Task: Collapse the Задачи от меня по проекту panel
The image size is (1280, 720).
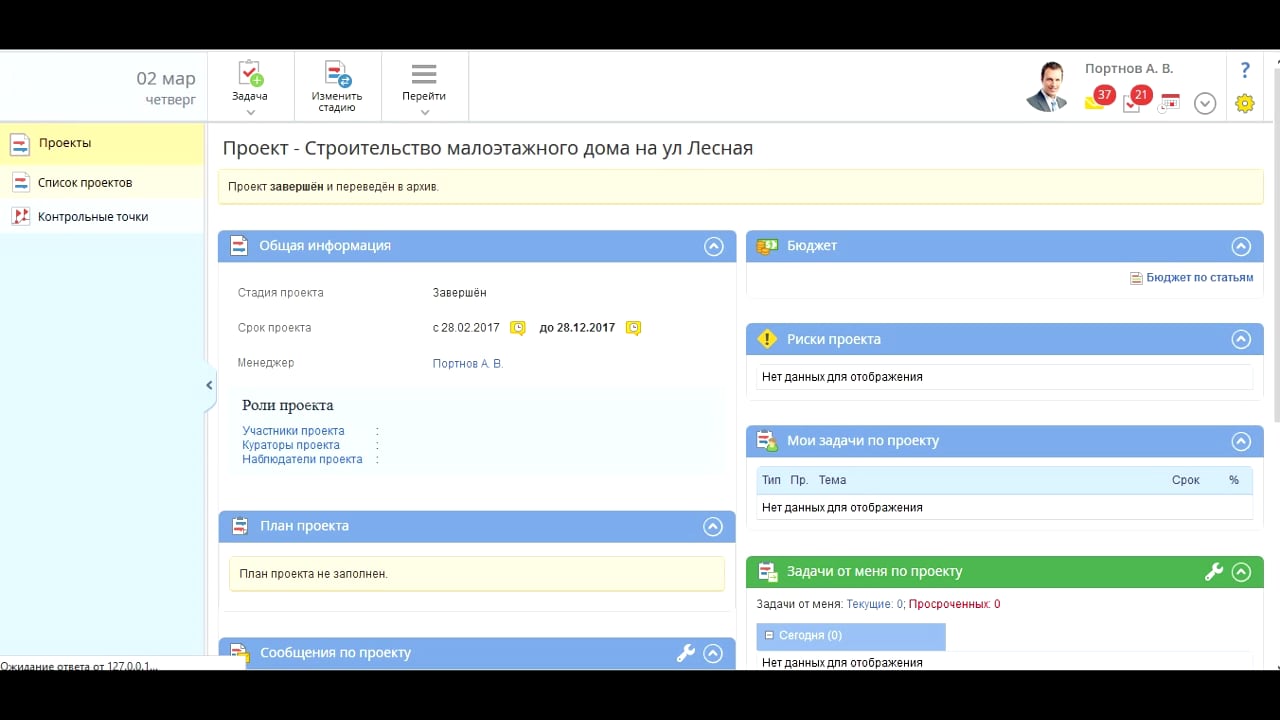Action: point(1241,572)
